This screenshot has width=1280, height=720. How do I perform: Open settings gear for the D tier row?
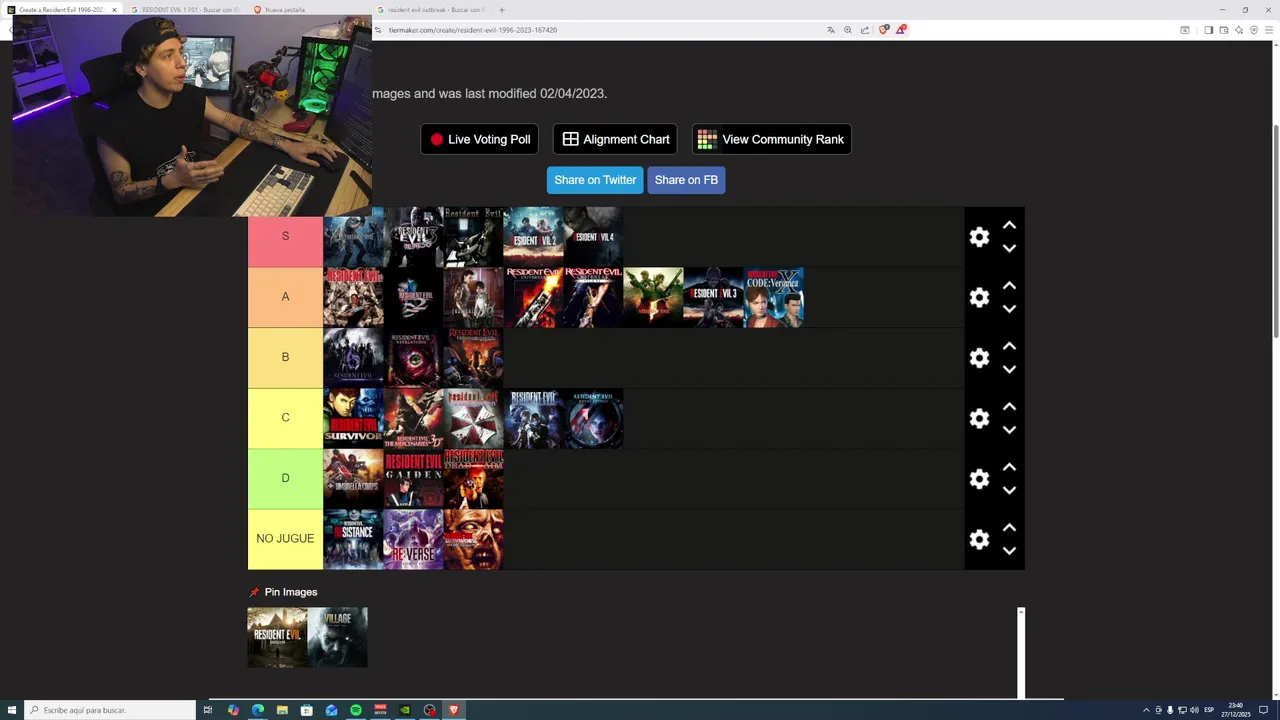pos(979,479)
